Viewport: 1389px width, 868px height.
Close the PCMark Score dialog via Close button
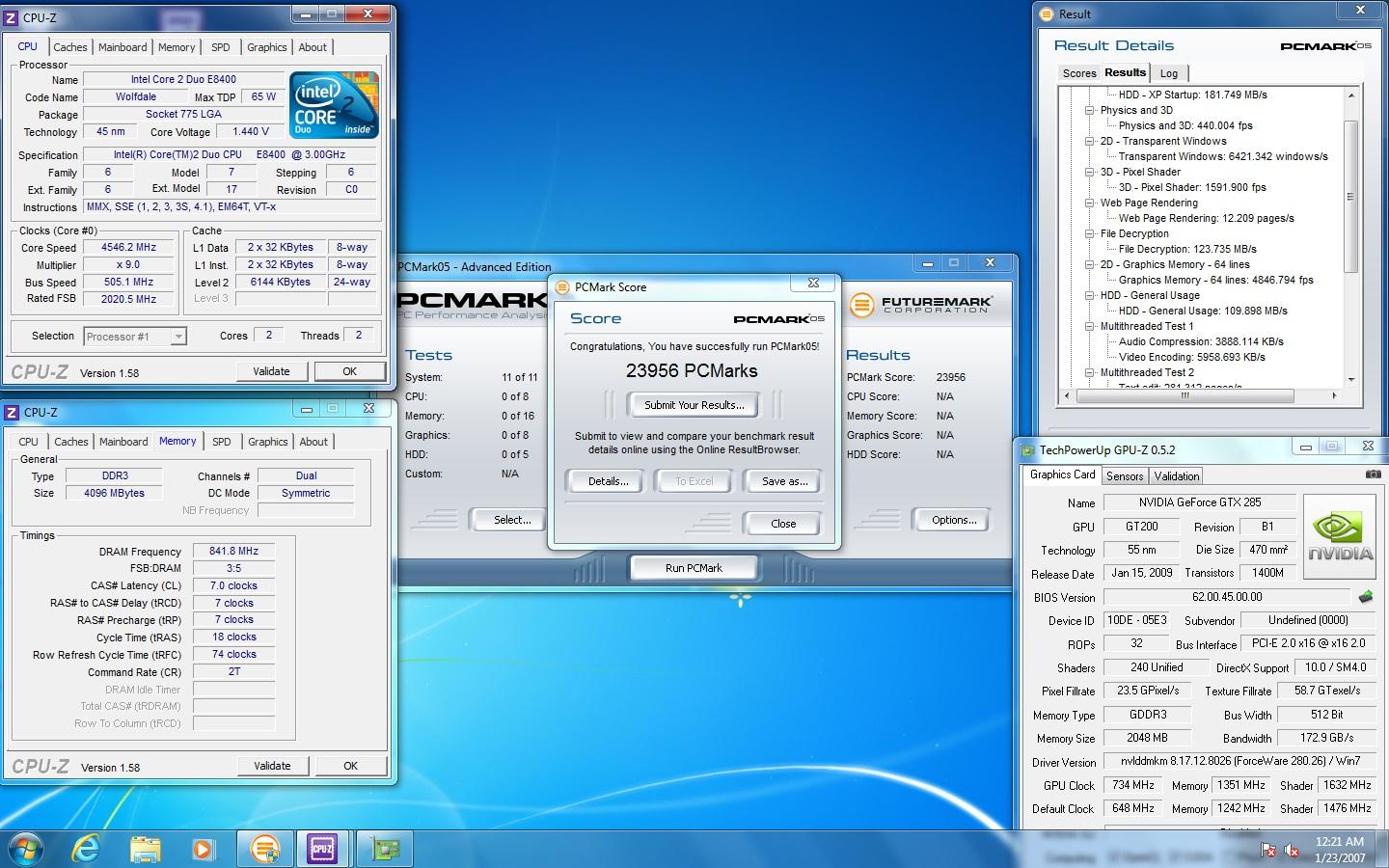783,524
